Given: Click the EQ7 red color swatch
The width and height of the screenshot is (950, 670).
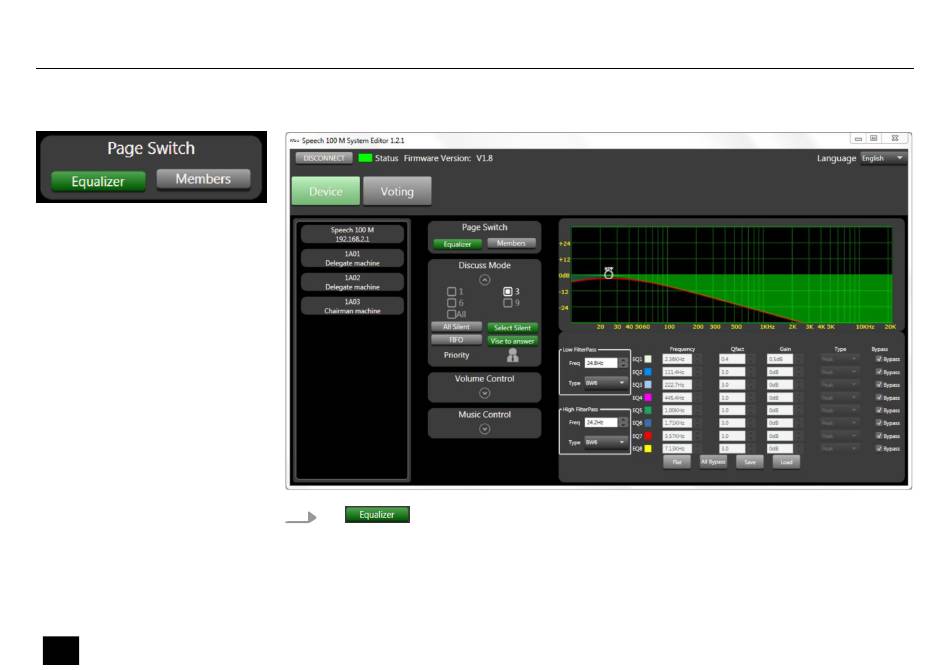Looking at the screenshot, I should pos(648,436).
